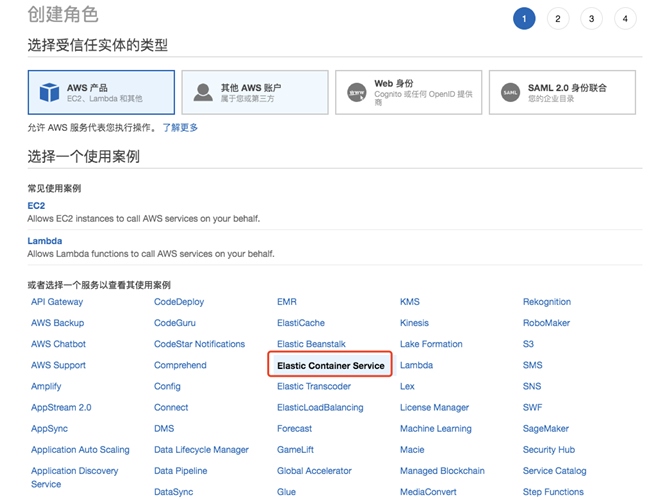Viewport: 650px width, 500px height.
Task: Choose Lex service
Action: pos(407,386)
